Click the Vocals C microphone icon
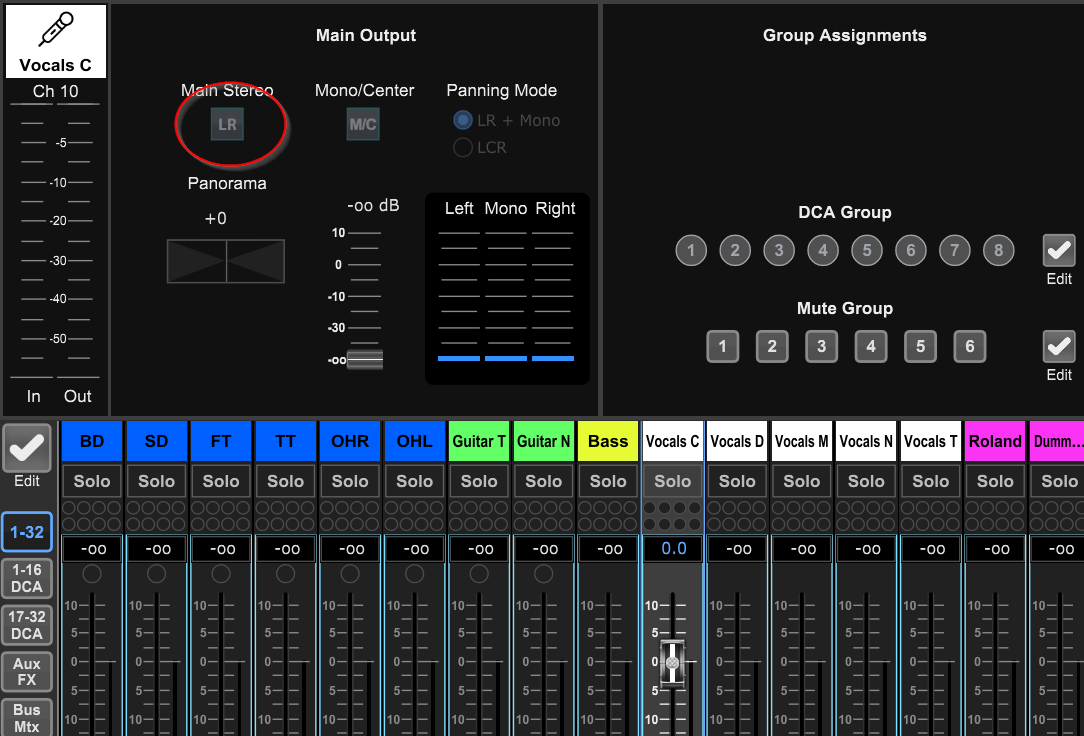 click(56, 29)
